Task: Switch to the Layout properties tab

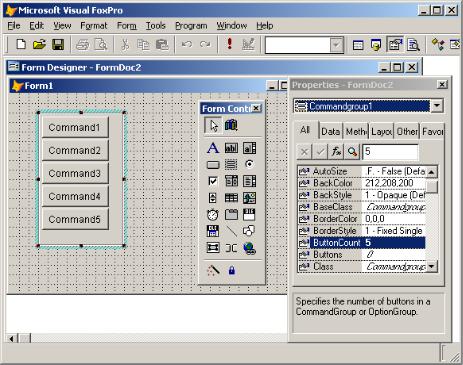Action: [381, 132]
